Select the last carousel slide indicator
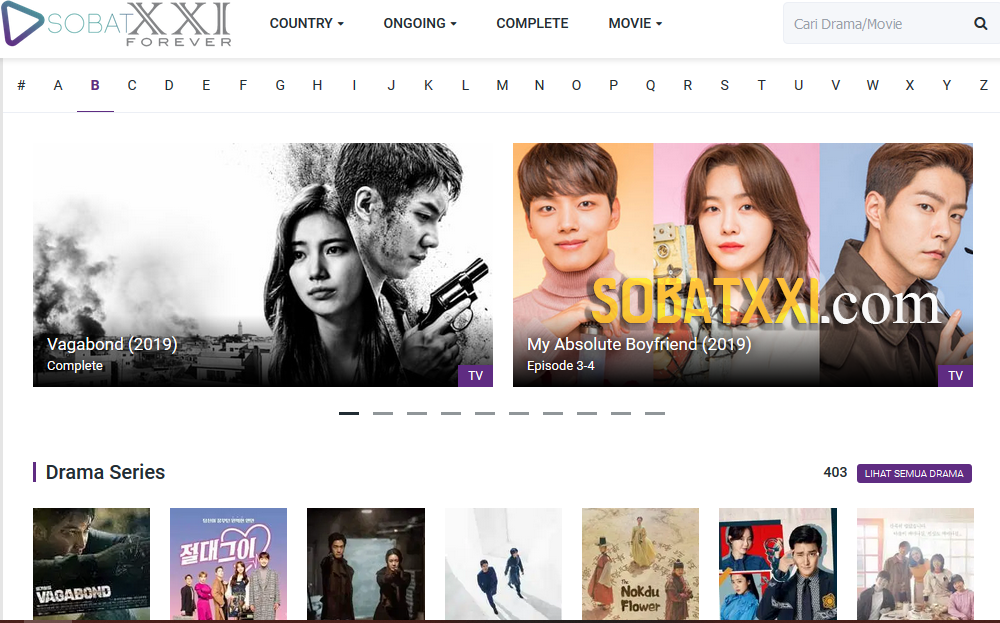 654,413
